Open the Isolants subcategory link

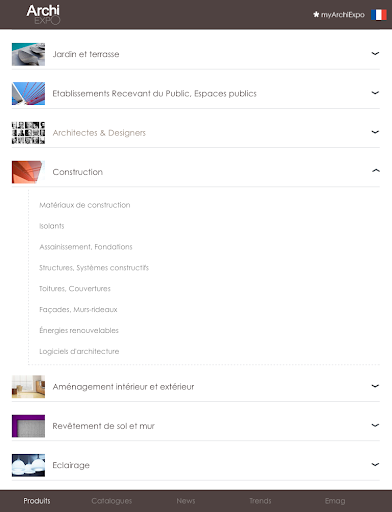tap(52, 226)
